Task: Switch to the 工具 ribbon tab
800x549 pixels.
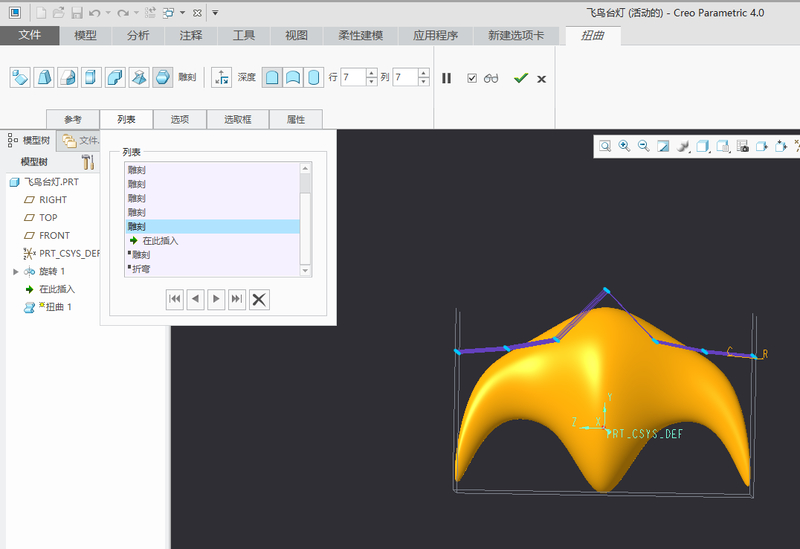Action: (x=243, y=35)
